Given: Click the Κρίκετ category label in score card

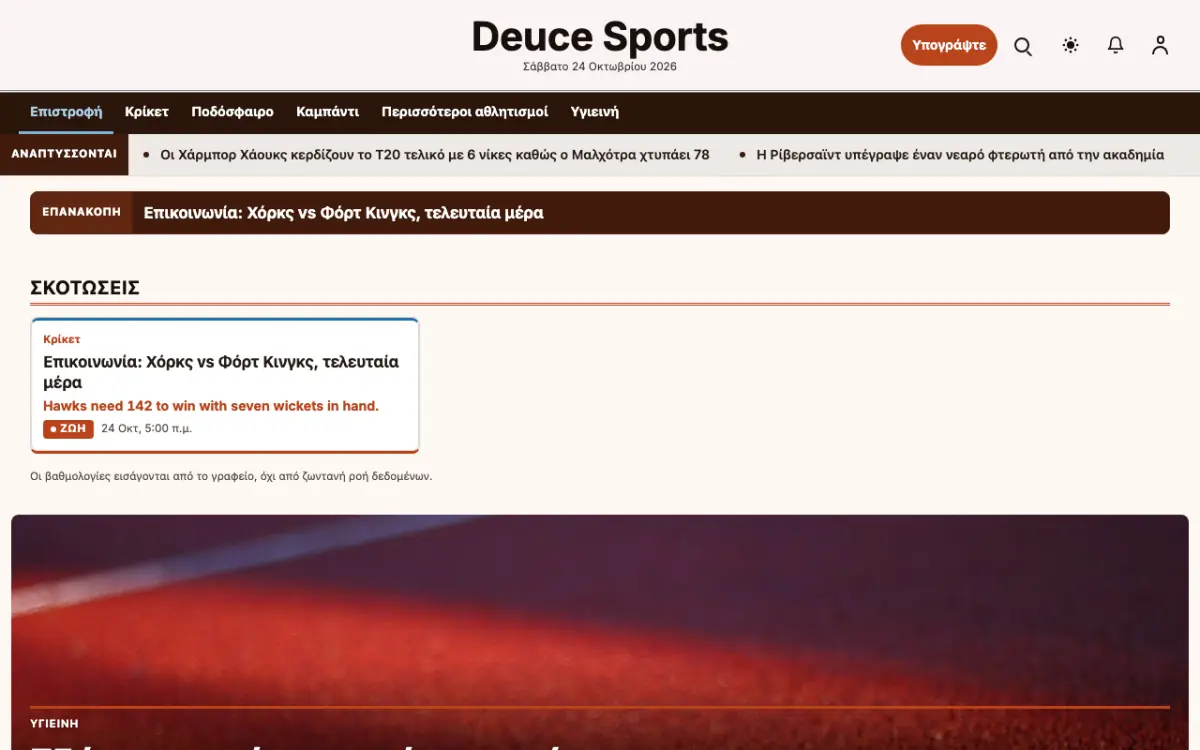Looking at the screenshot, I should 62,340.
